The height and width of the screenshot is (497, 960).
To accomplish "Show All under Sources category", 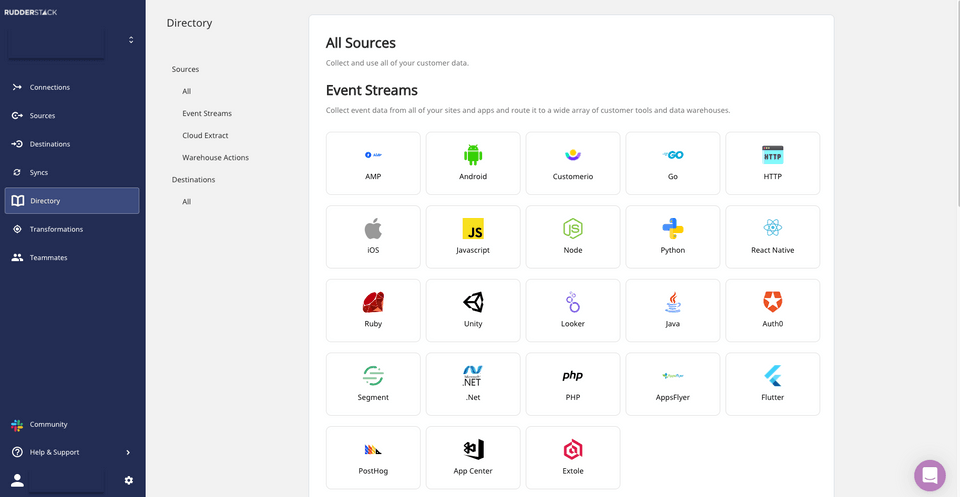I will pyautogui.click(x=187, y=91).
